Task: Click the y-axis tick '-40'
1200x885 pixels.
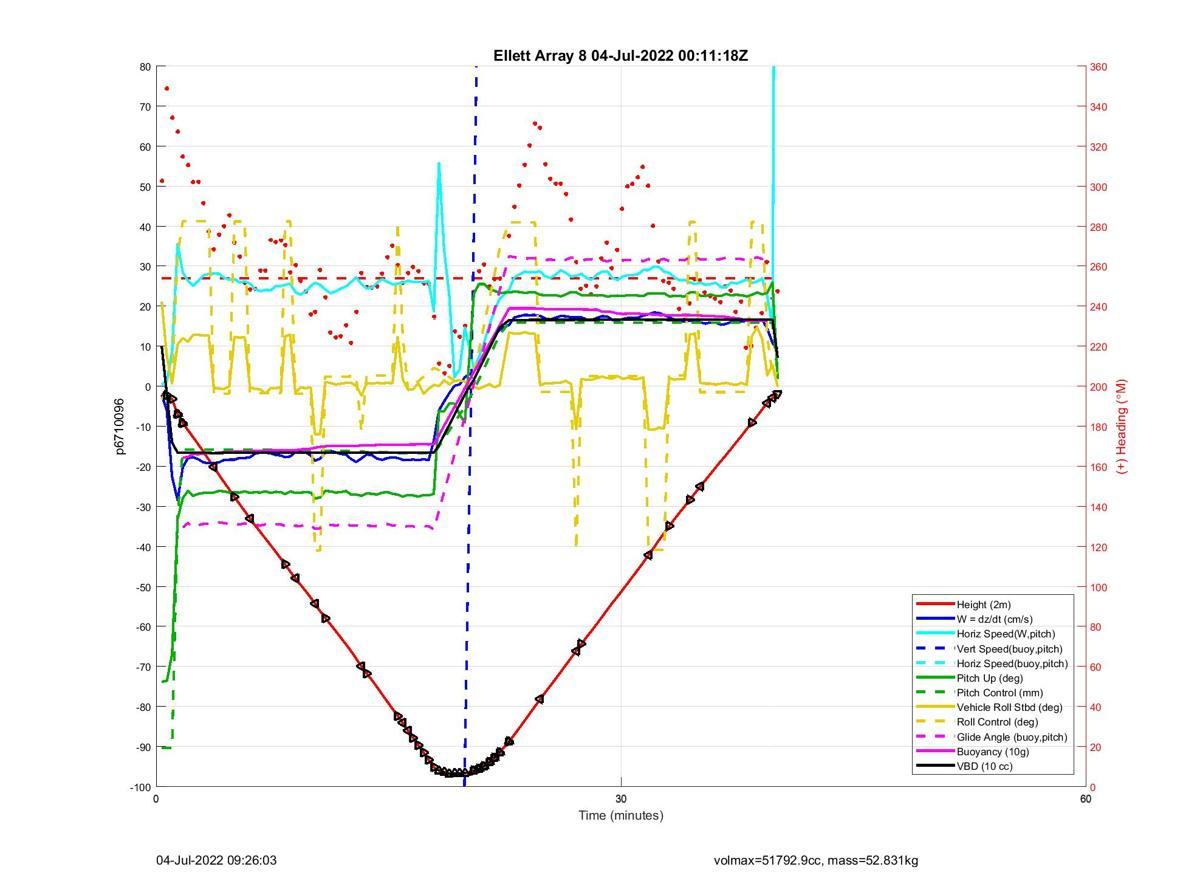Action: point(143,547)
